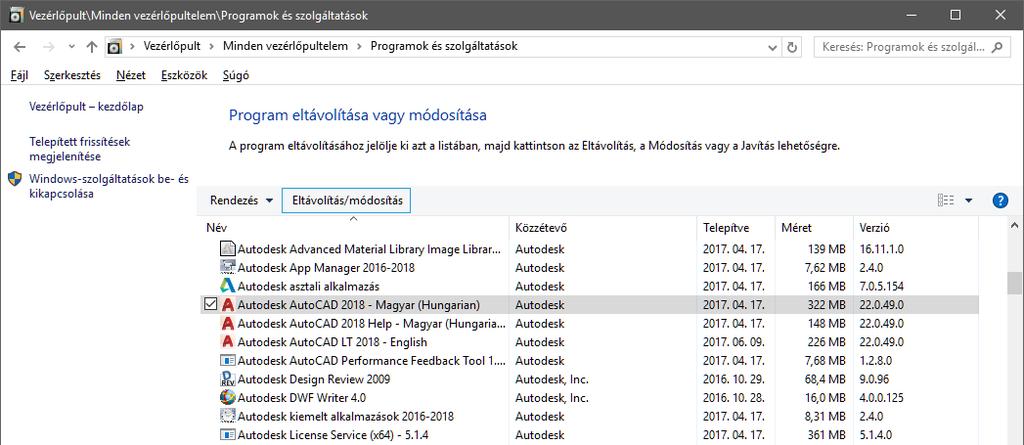Open the Fájl menu
This screenshot has width=1024, height=445.
[20, 75]
